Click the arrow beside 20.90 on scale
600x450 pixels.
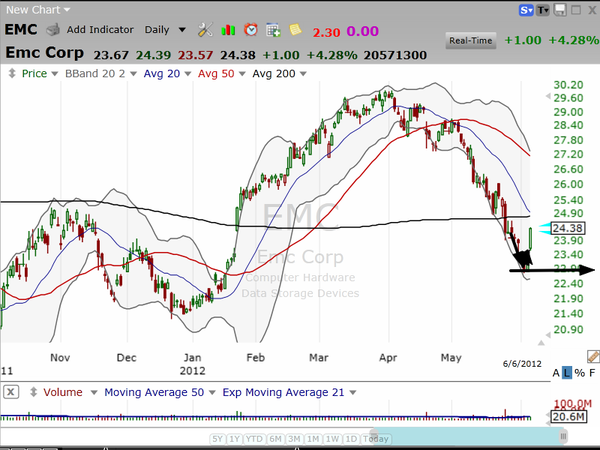tap(548, 335)
